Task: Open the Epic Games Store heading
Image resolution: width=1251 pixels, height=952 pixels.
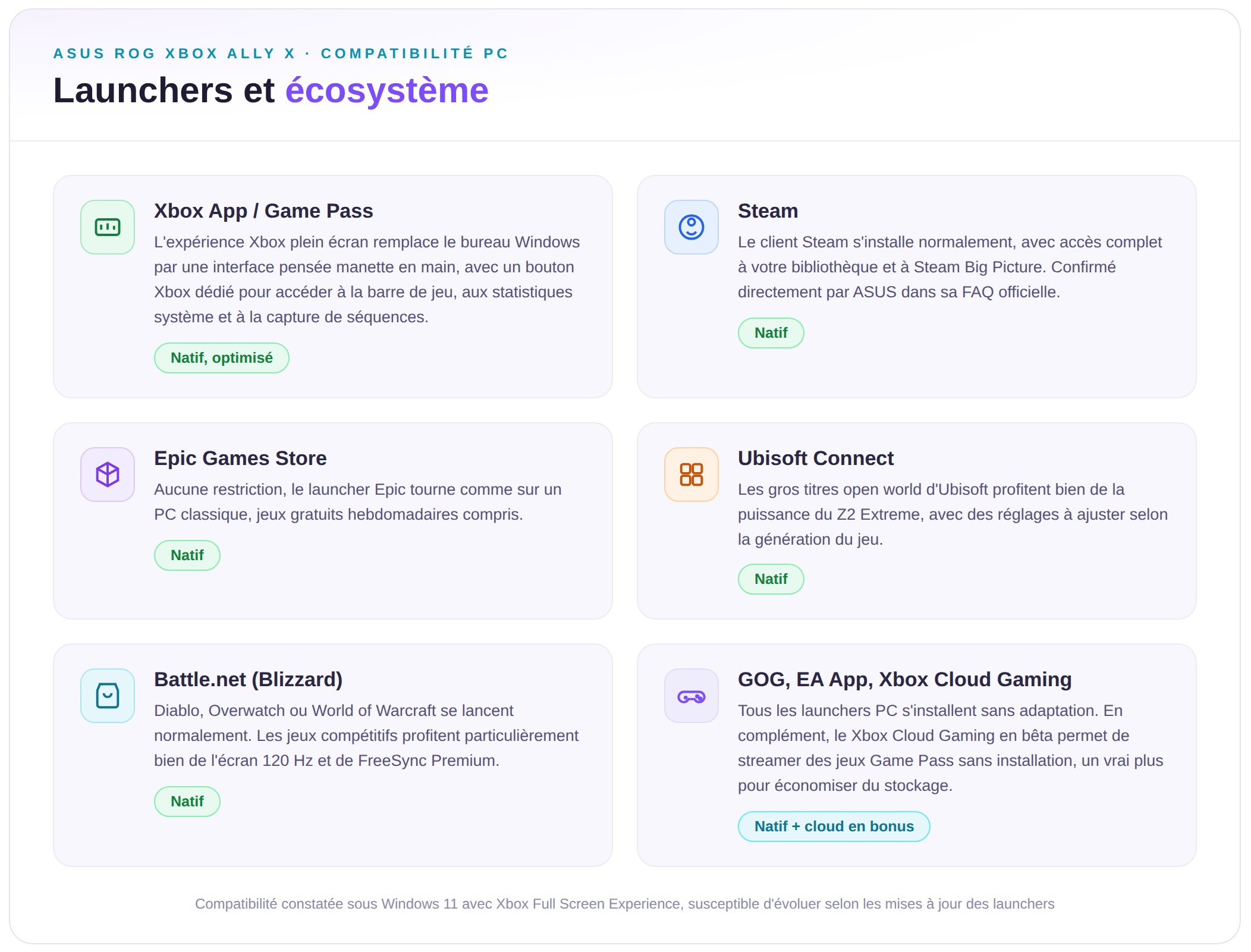Action: (240, 458)
